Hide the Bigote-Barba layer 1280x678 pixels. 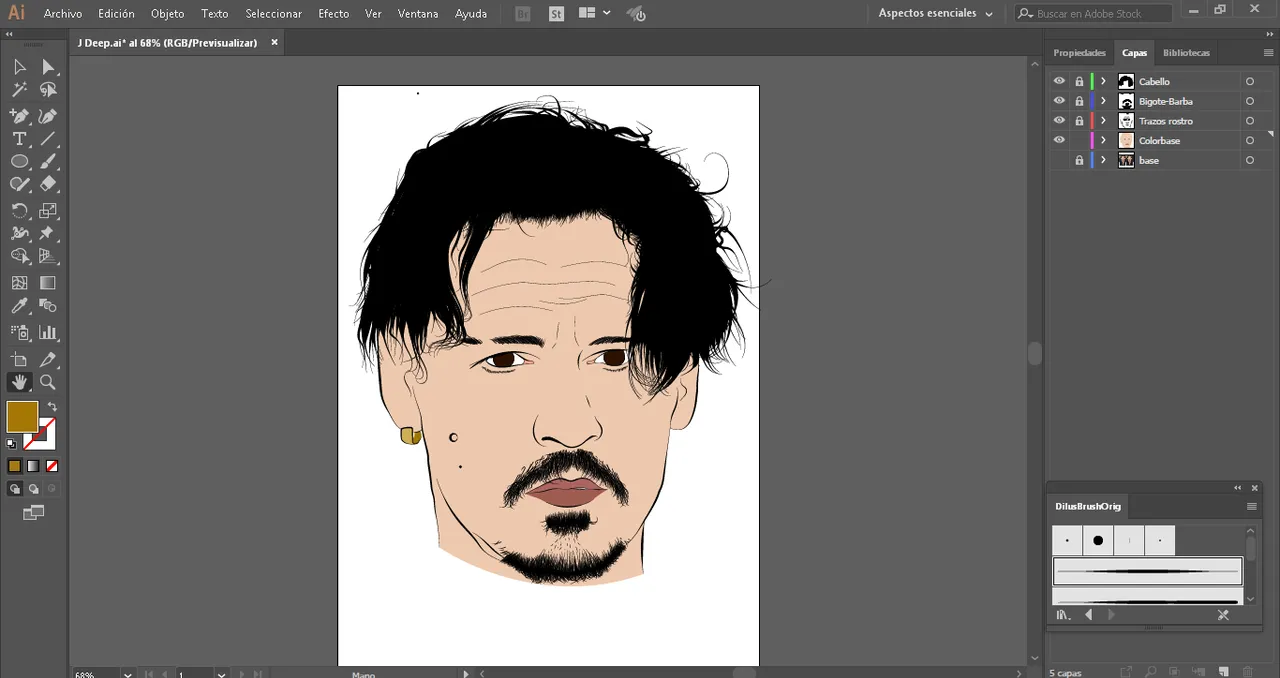pos(1059,101)
